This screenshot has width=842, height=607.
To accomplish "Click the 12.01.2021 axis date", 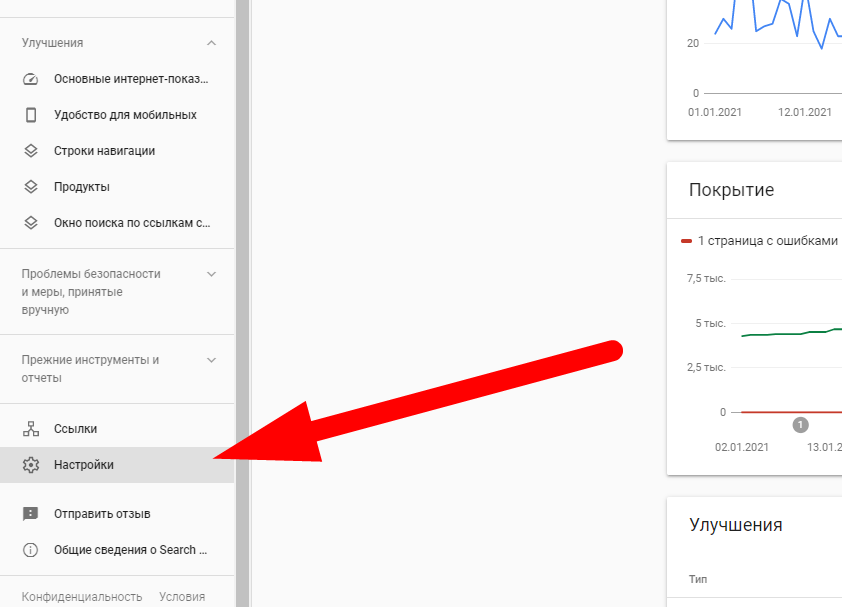I will 804,112.
